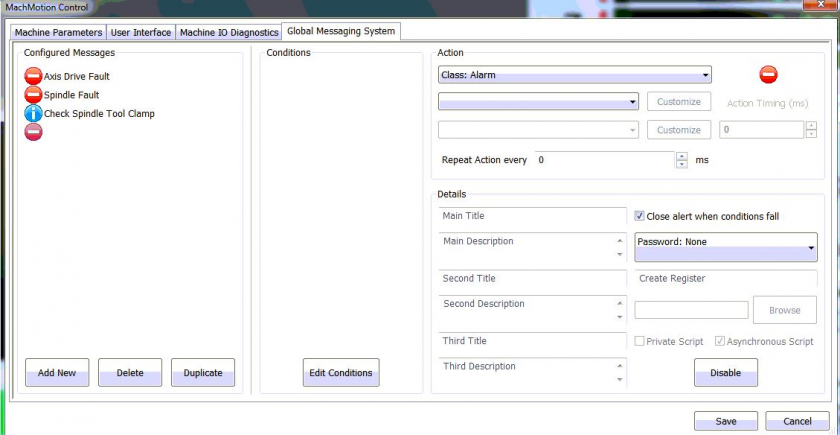
Task: Select the Spindle Fault message text
Action: point(71,95)
